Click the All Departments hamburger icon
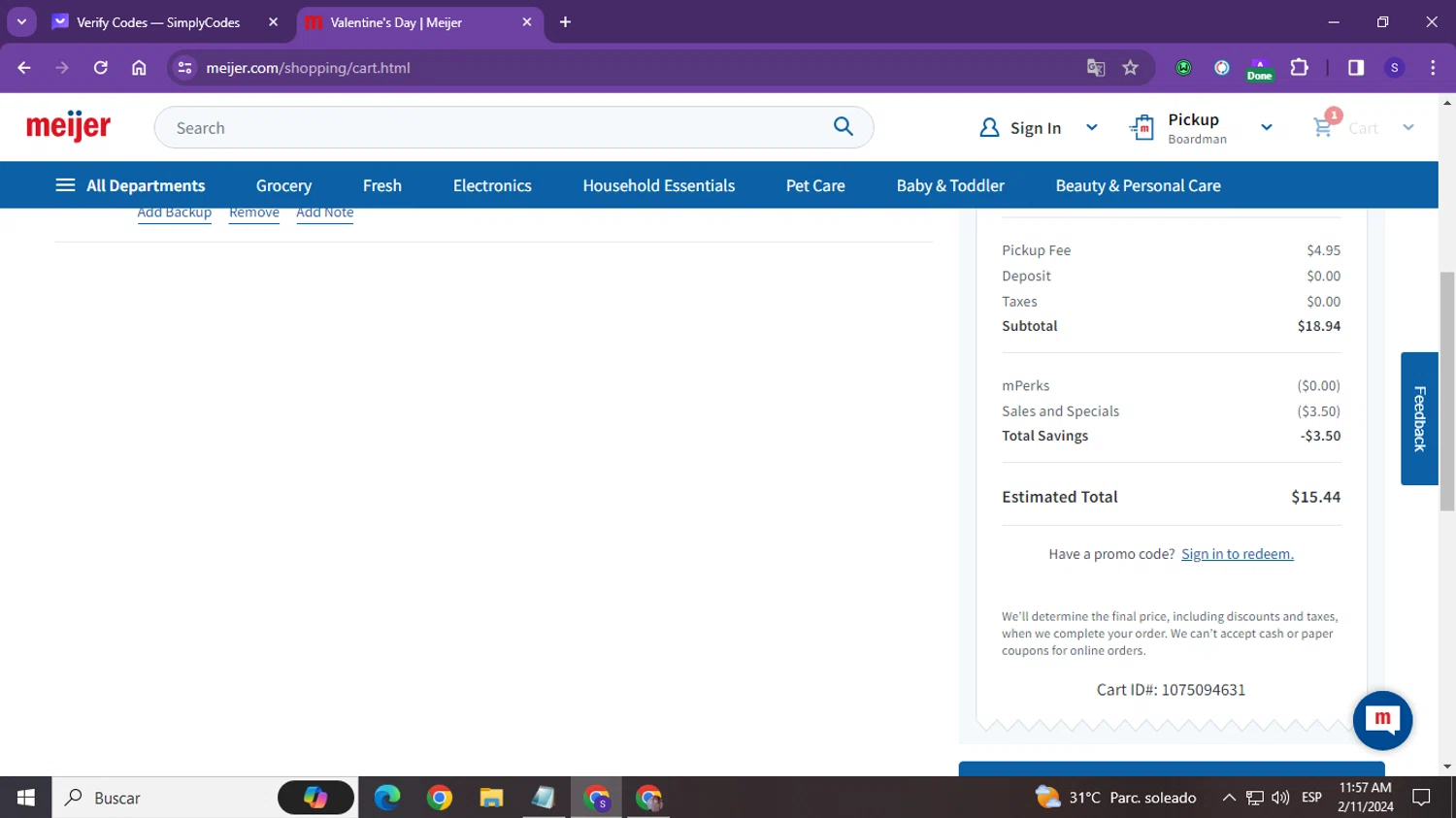Viewport: 1456px width, 818px height. 65,185
